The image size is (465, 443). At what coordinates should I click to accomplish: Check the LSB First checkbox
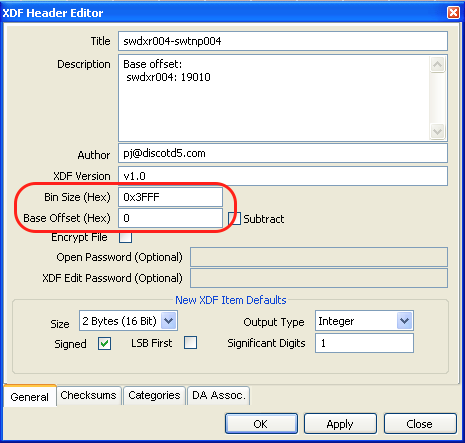point(190,343)
